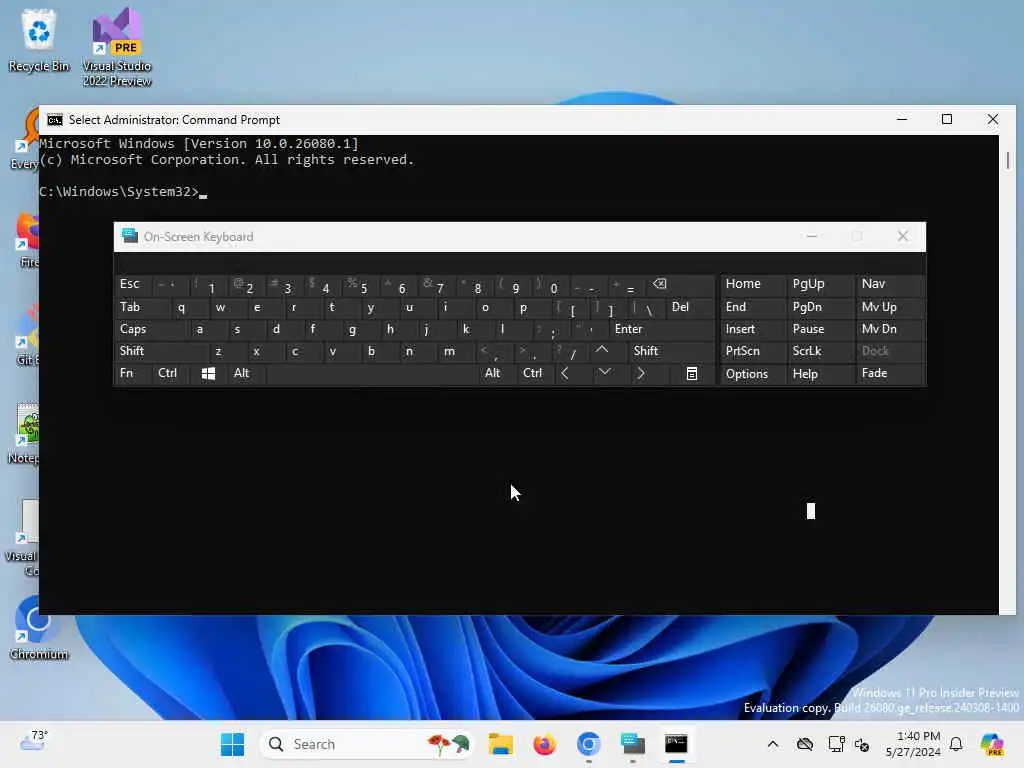Screen dimensions: 1024x768
Task: Open the Recycle Bin desktop icon
Action: click(39, 40)
